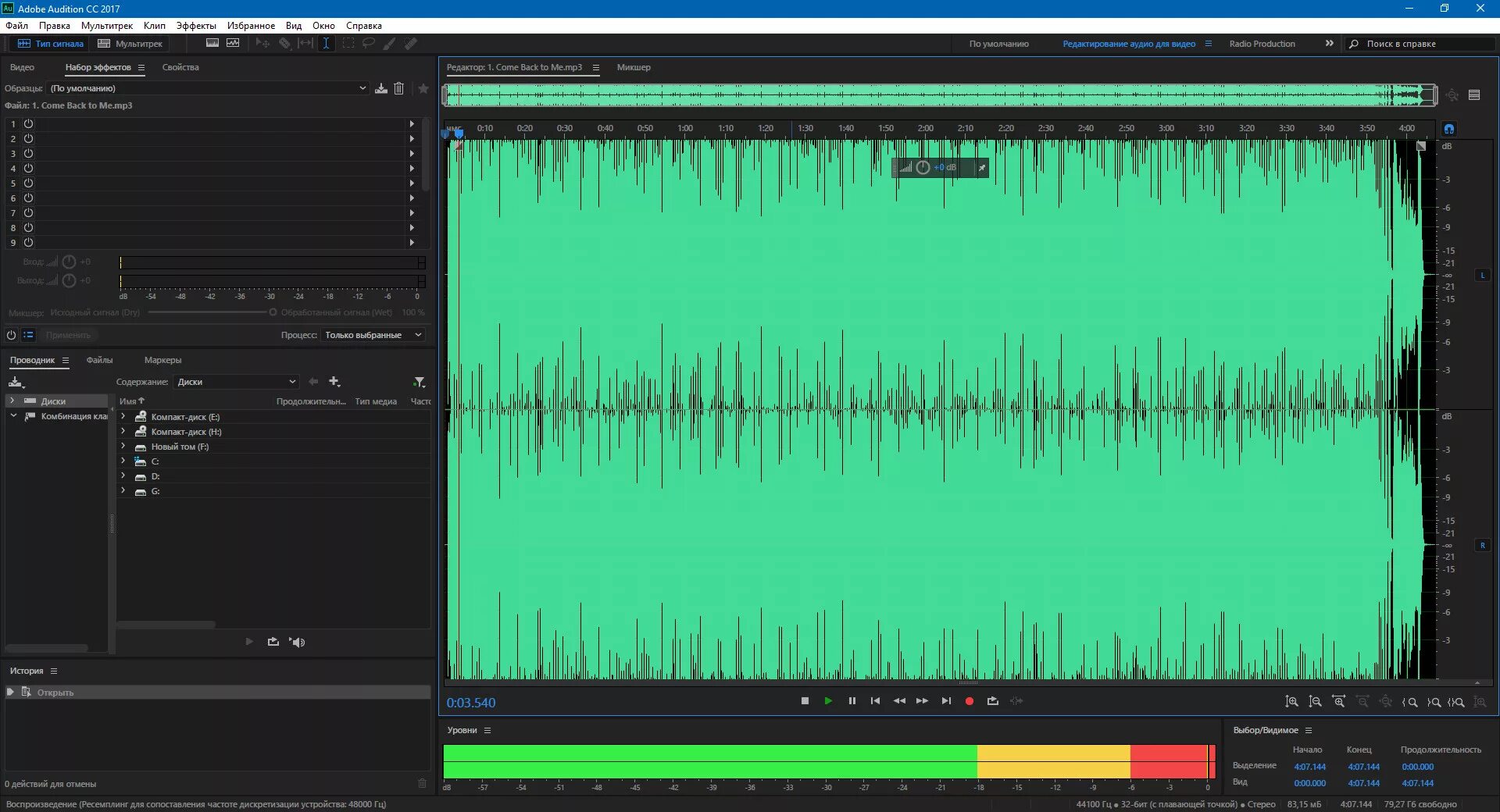Image resolution: width=1500 pixels, height=812 pixels.
Task: Open the Микшер tab
Action: point(634,67)
